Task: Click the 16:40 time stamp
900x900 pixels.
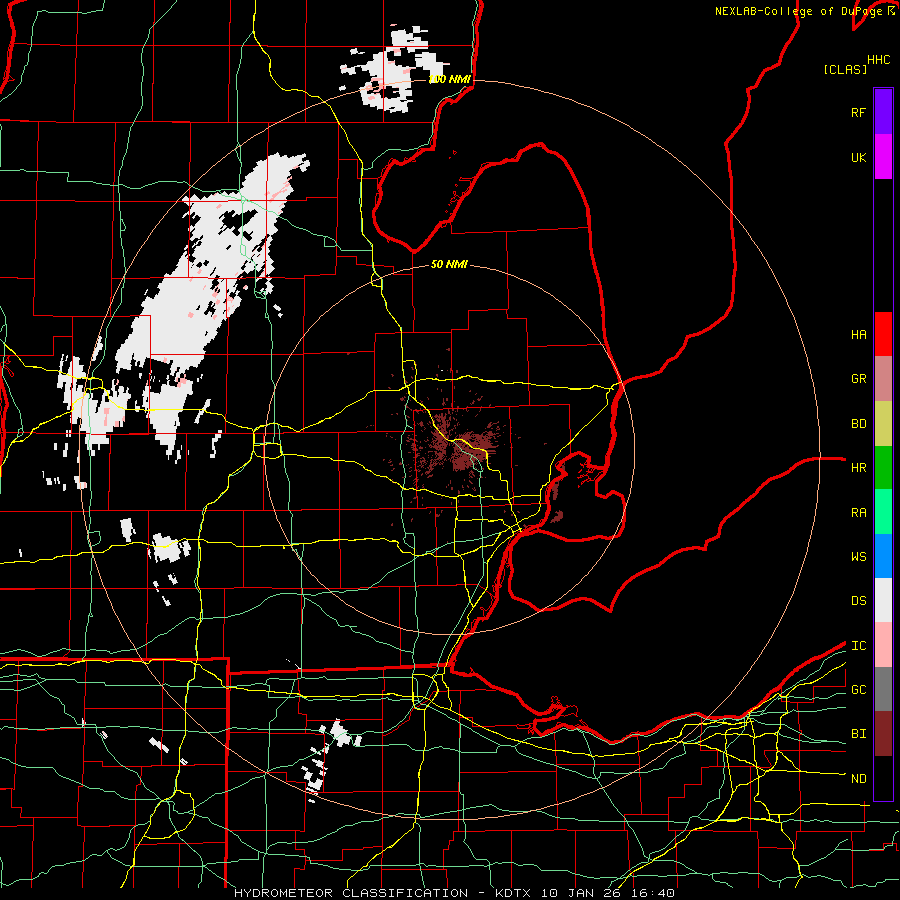Action: tap(654, 893)
